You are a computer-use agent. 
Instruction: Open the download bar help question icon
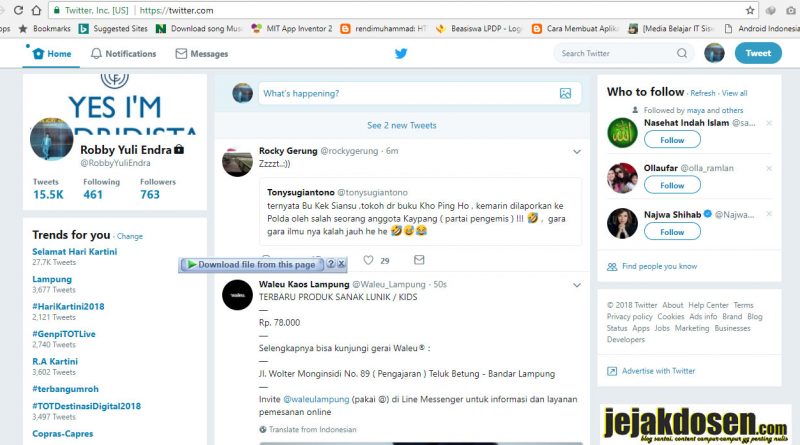coord(331,264)
